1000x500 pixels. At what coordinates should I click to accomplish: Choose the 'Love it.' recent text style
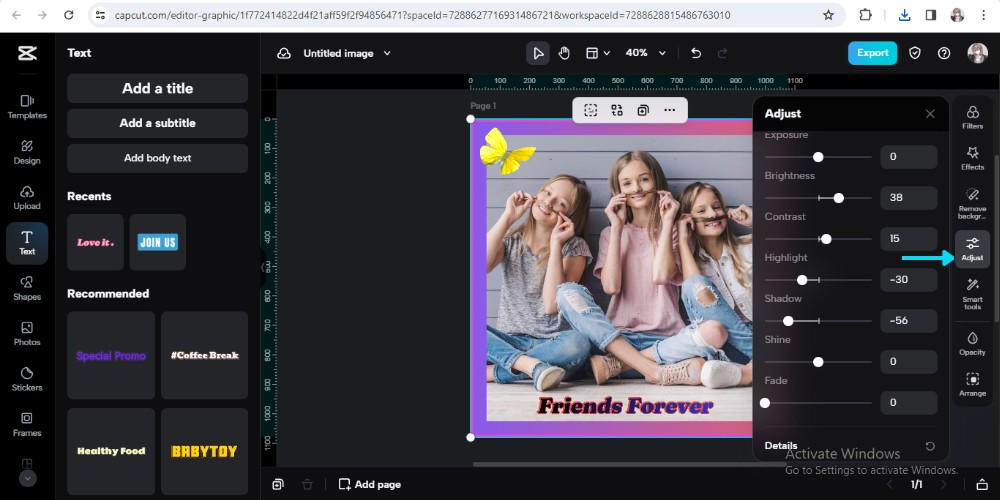(x=96, y=242)
